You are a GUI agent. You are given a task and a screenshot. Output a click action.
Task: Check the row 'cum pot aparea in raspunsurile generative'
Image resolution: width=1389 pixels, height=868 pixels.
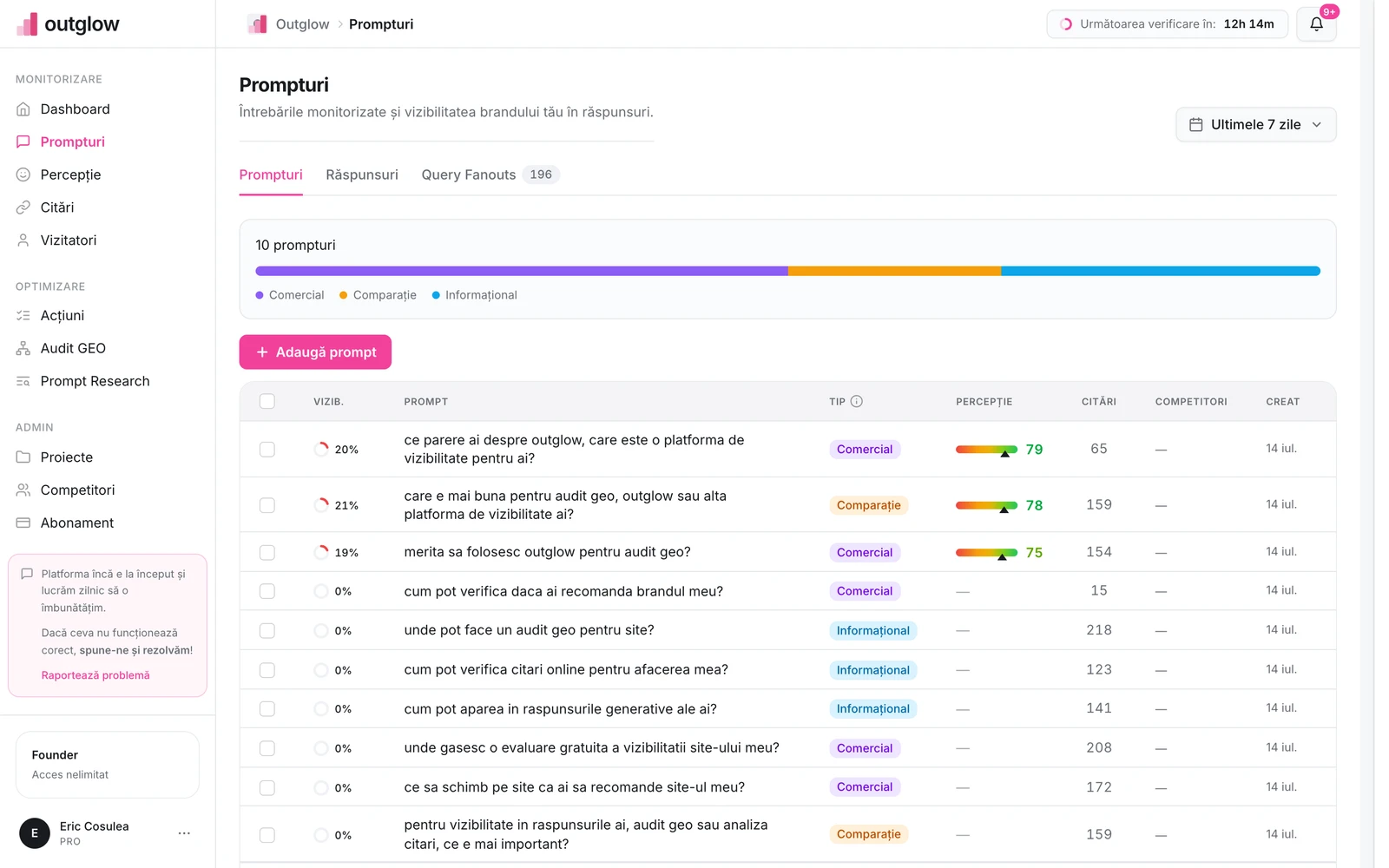(267, 709)
